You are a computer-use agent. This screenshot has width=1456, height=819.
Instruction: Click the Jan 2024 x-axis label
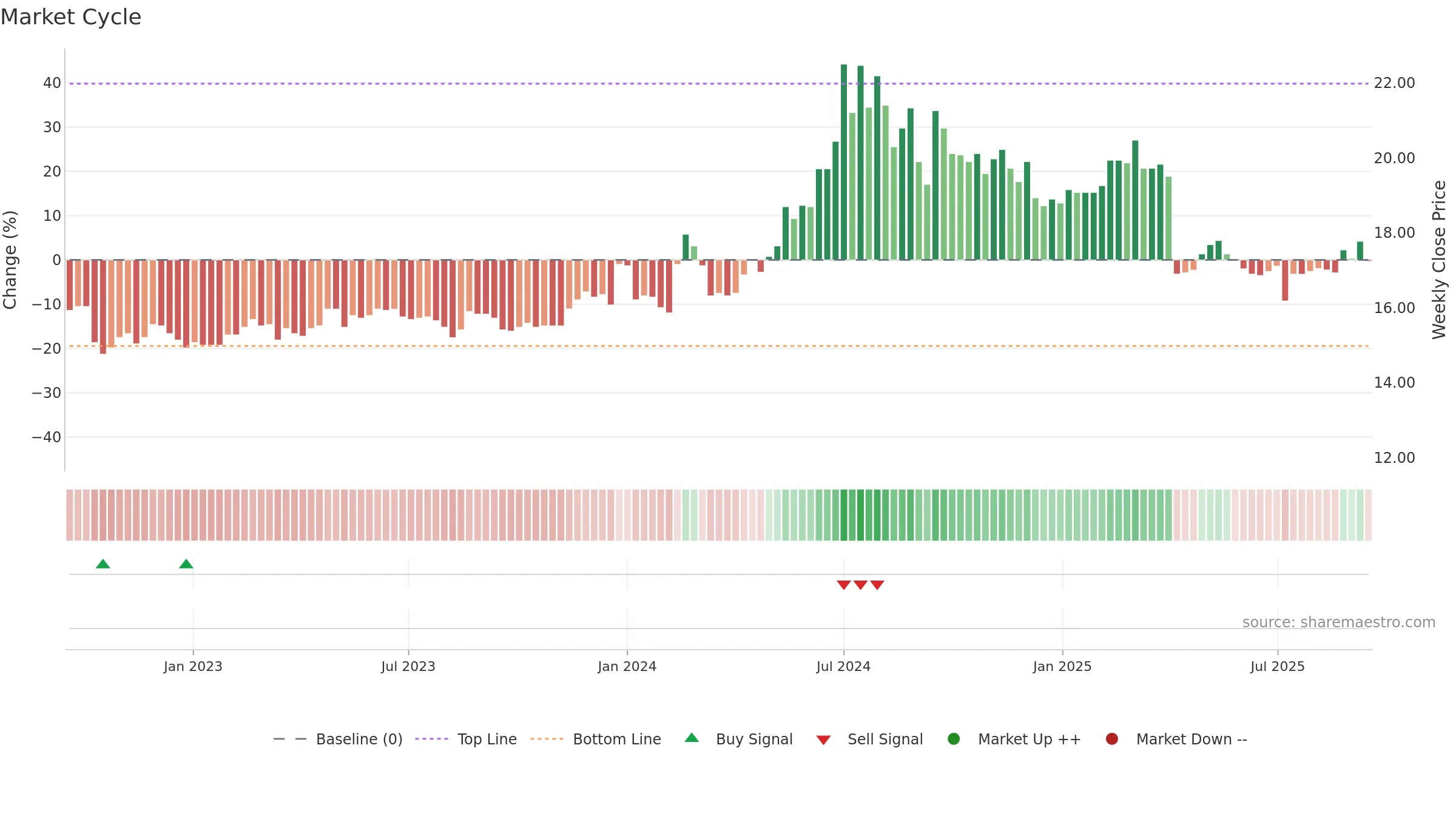click(x=627, y=666)
